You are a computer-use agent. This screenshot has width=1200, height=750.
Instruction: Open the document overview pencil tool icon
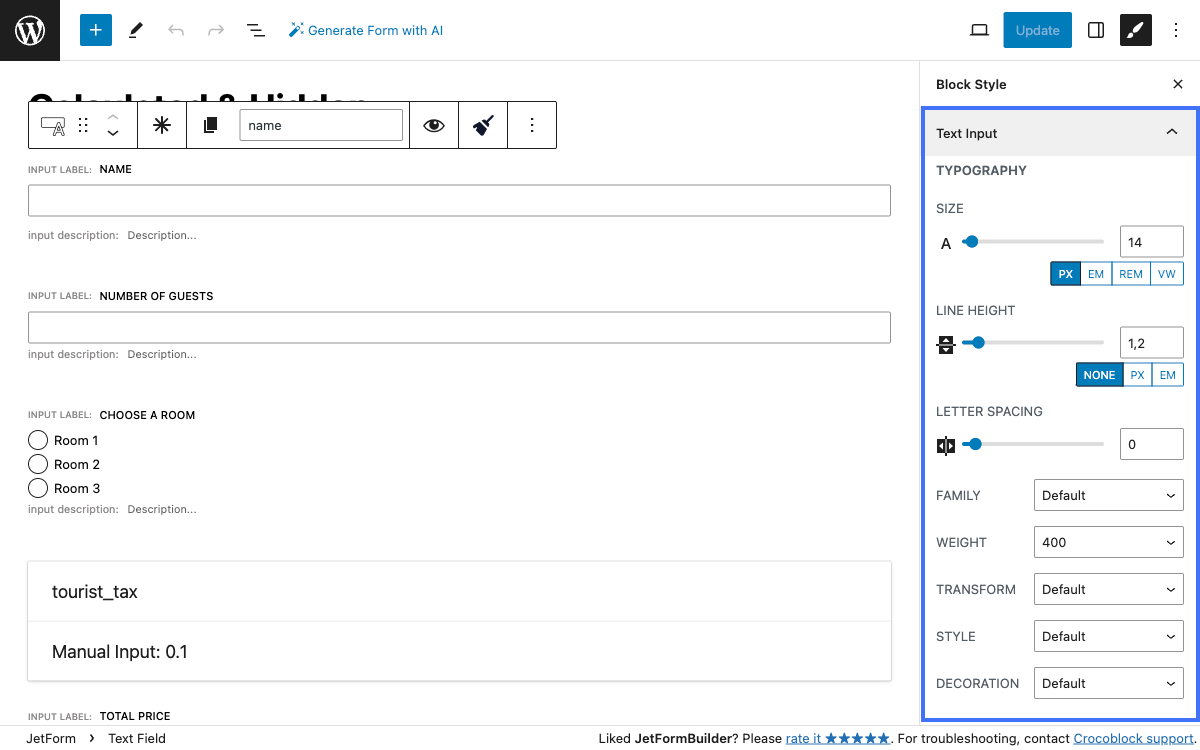[135, 30]
